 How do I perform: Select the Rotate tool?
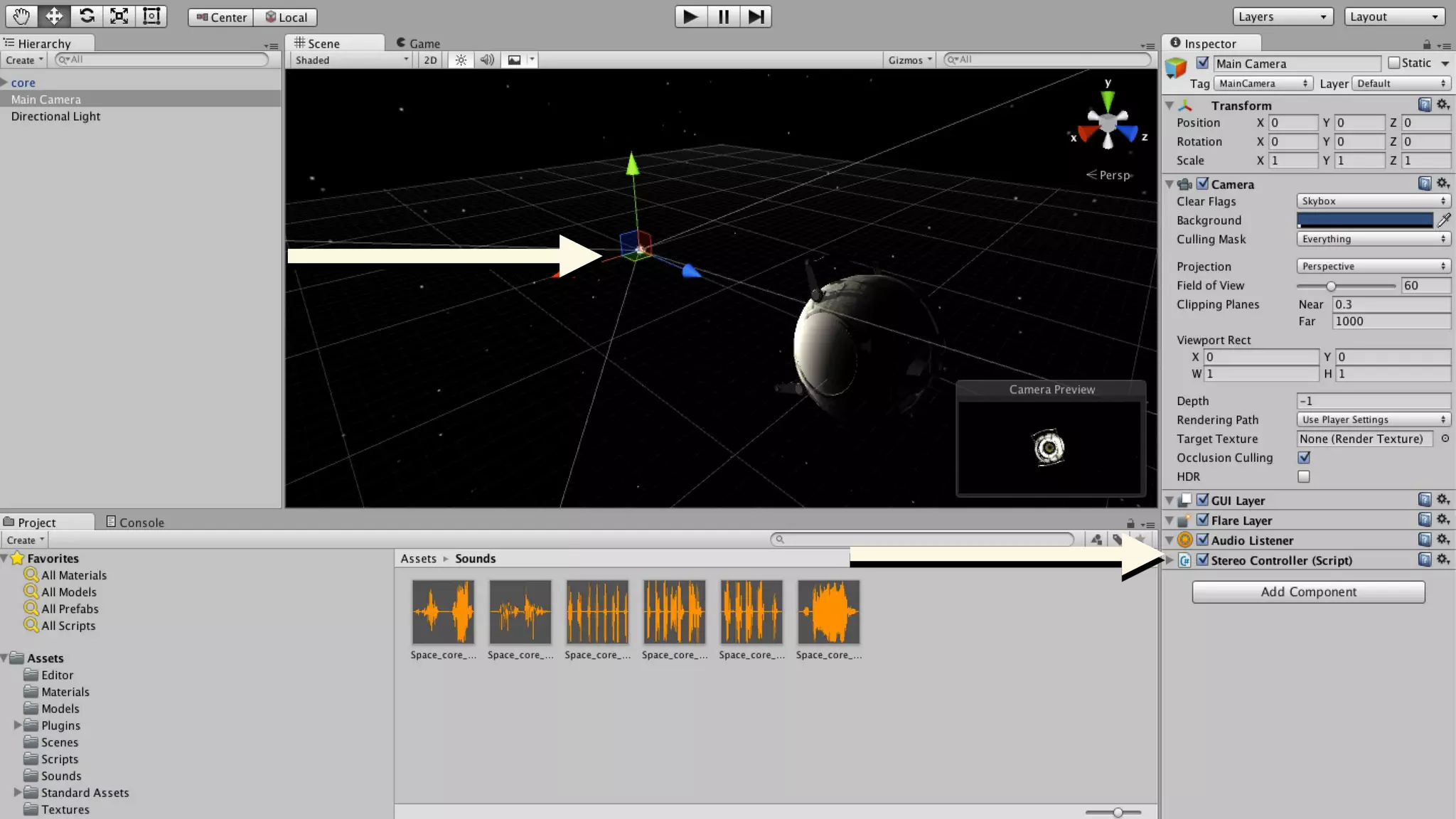pyautogui.click(x=87, y=16)
